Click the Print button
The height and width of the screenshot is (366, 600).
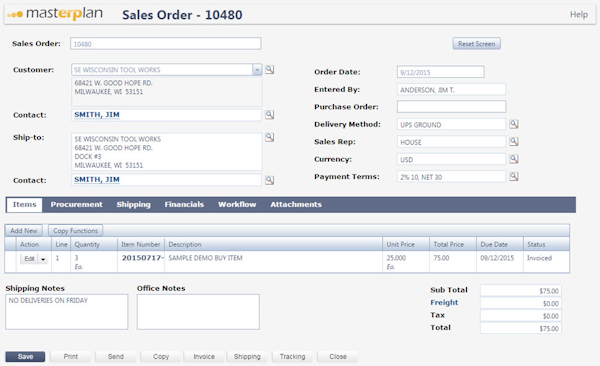[x=70, y=357]
